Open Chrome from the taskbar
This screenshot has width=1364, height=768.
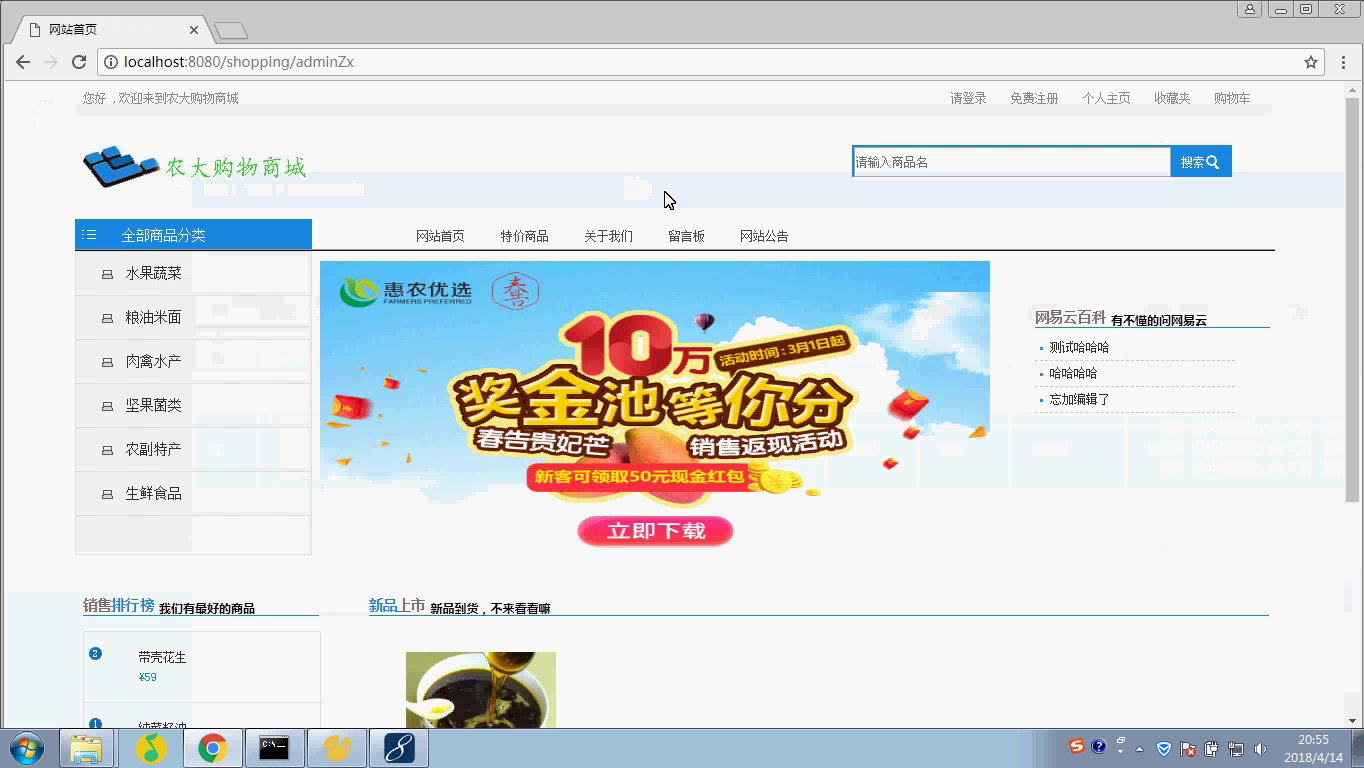tap(212, 748)
